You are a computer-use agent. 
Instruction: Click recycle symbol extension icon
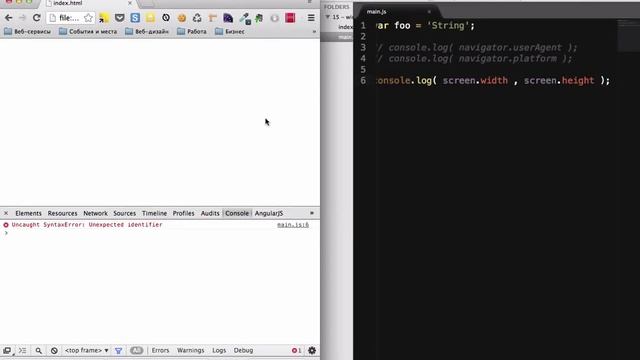pyautogui.click(x=197, y=18)
